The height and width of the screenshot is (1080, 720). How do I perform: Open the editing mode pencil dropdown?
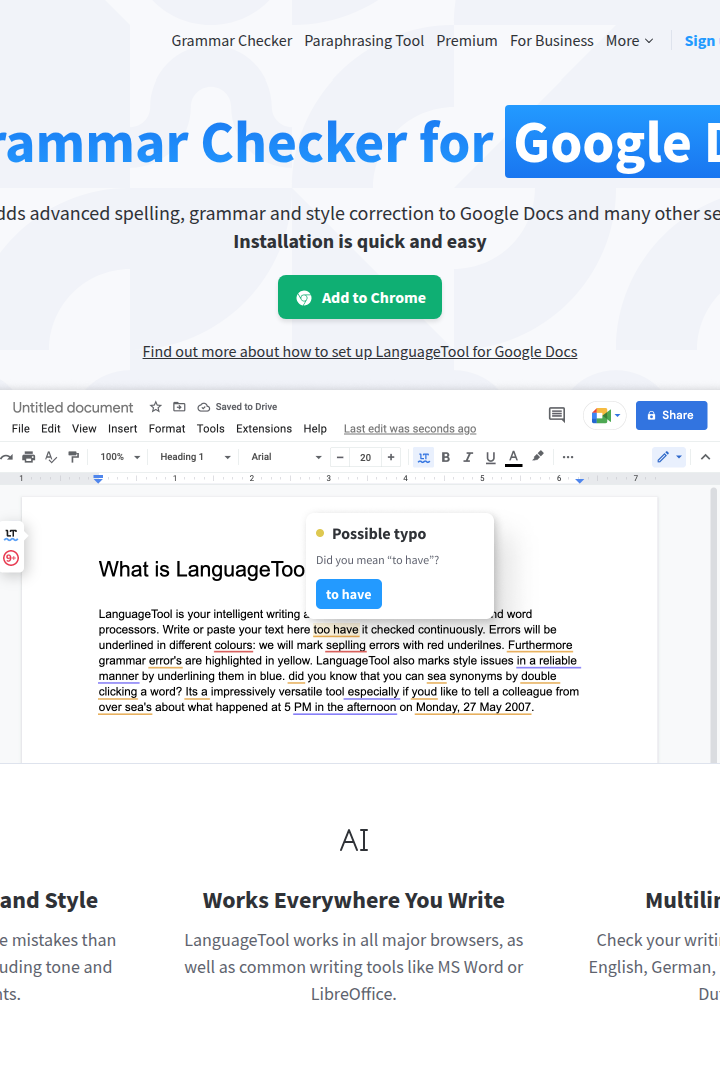669,457
